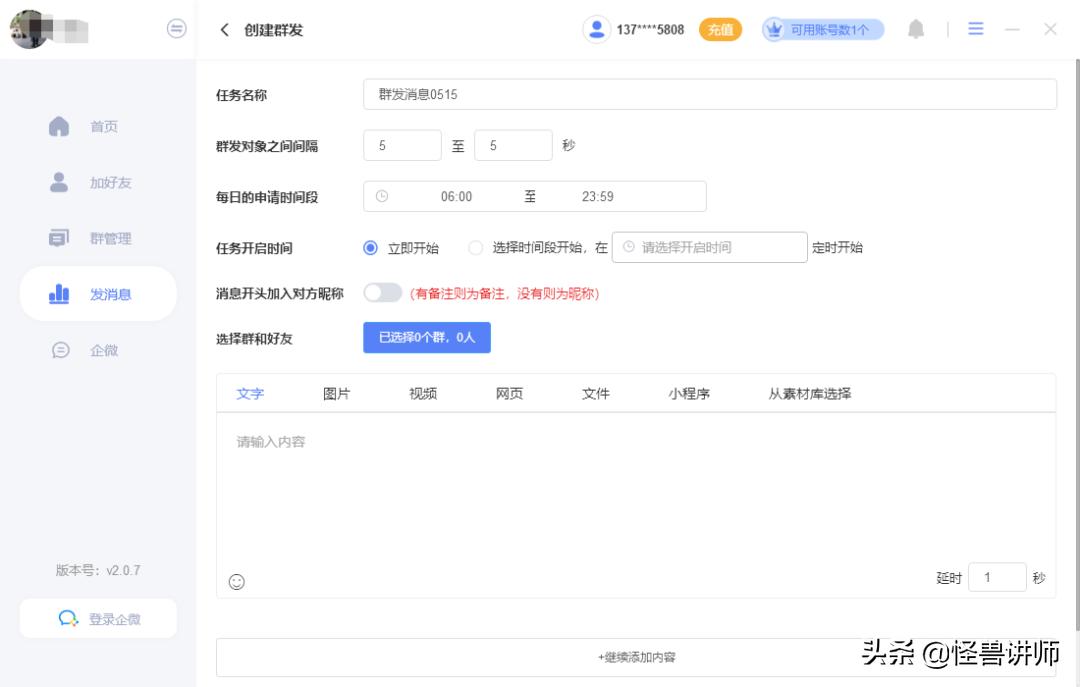Switch to the 图片 content tab
This screenshot has height=687, width=1080.
point(337,393)
